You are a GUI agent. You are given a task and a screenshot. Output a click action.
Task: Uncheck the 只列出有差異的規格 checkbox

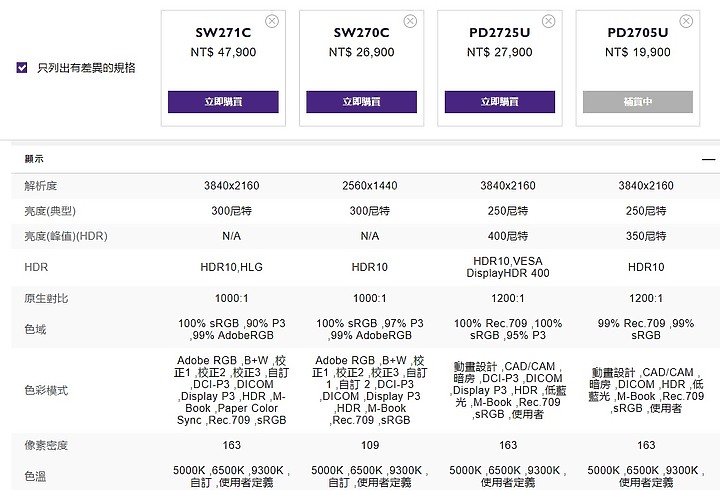22,68
